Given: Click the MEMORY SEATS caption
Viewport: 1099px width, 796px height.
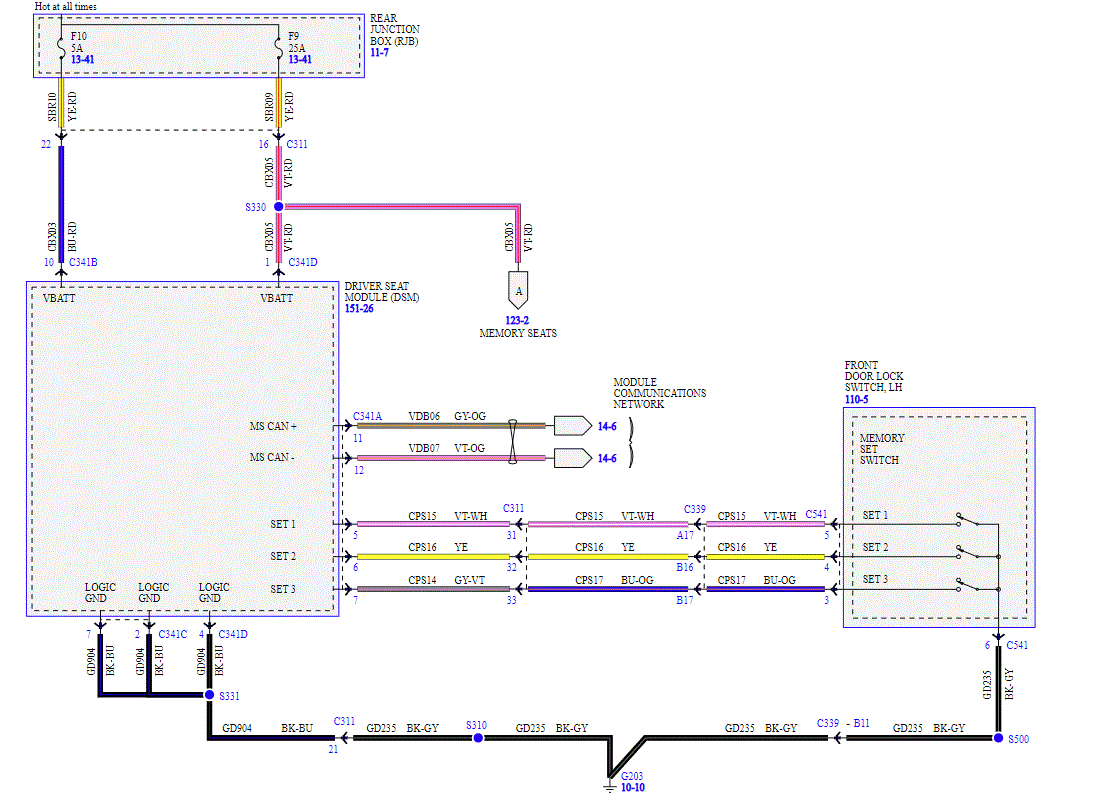Looking at the screenshot, I should [518, 334].
